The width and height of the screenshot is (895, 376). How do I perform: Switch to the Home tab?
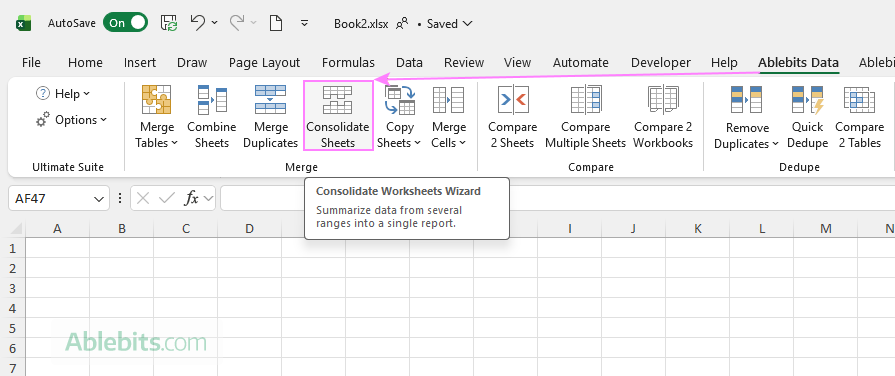pos(85,63)
